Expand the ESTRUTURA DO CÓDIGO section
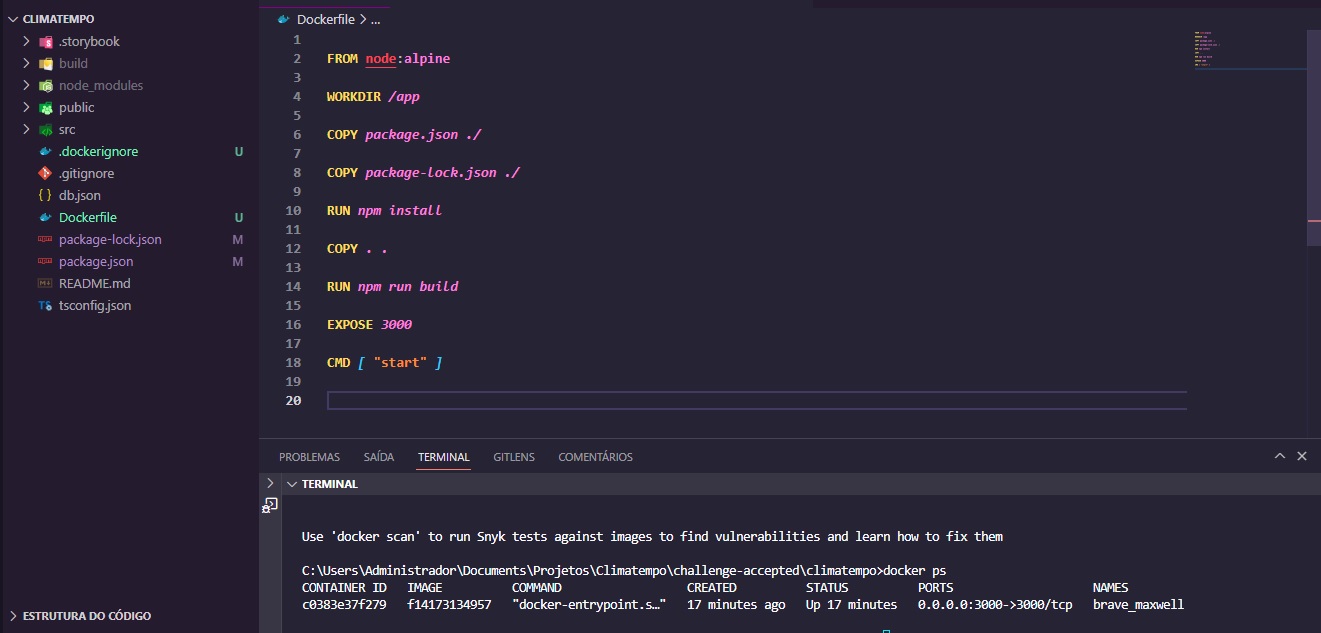Screen dimensions: 1321x633 tap(13, 616)
